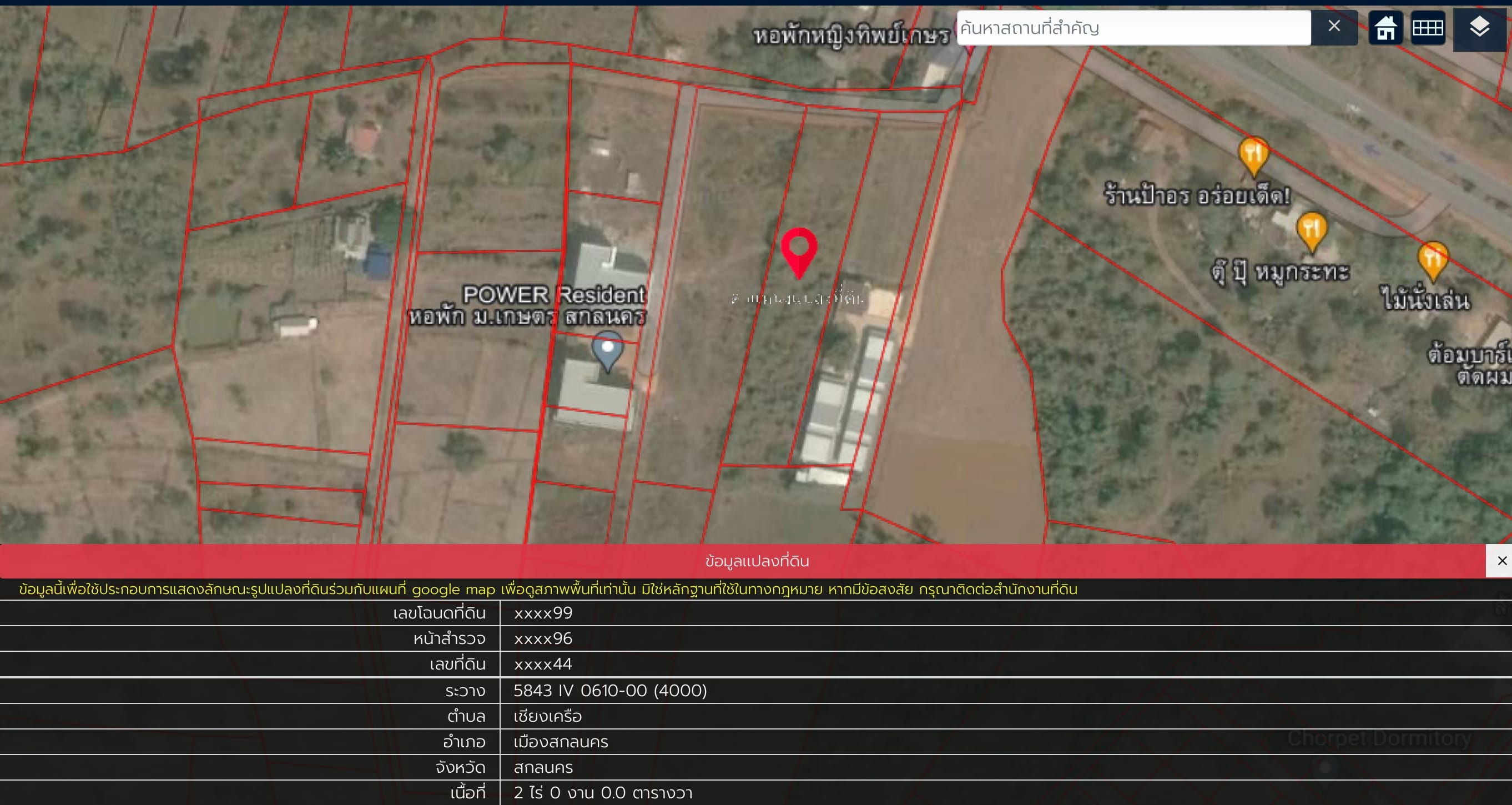This screenshot has width=1512, height=805.
Task: Click the ข้อมูลแปลงที่ดิน red header bar
Action: point(743,561)
